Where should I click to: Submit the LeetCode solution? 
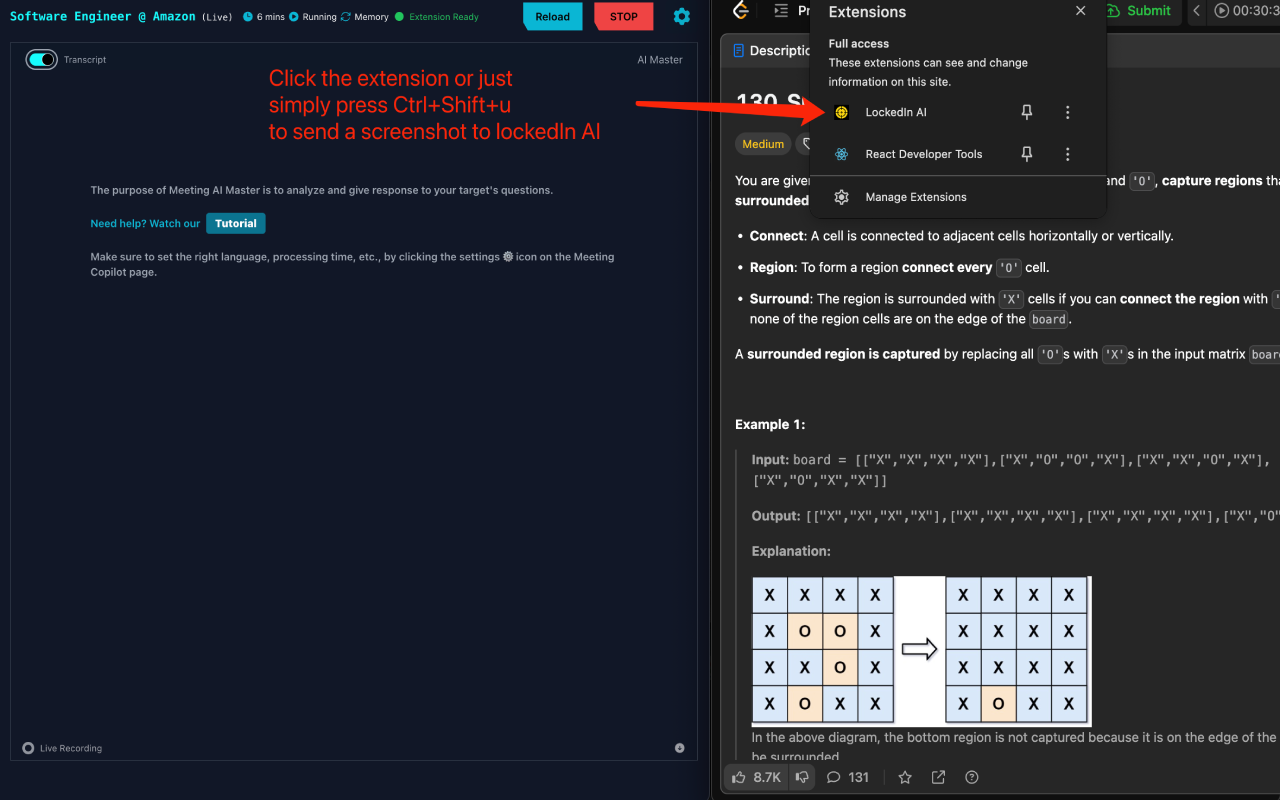pyautogui.click(x=1139, y=11)
